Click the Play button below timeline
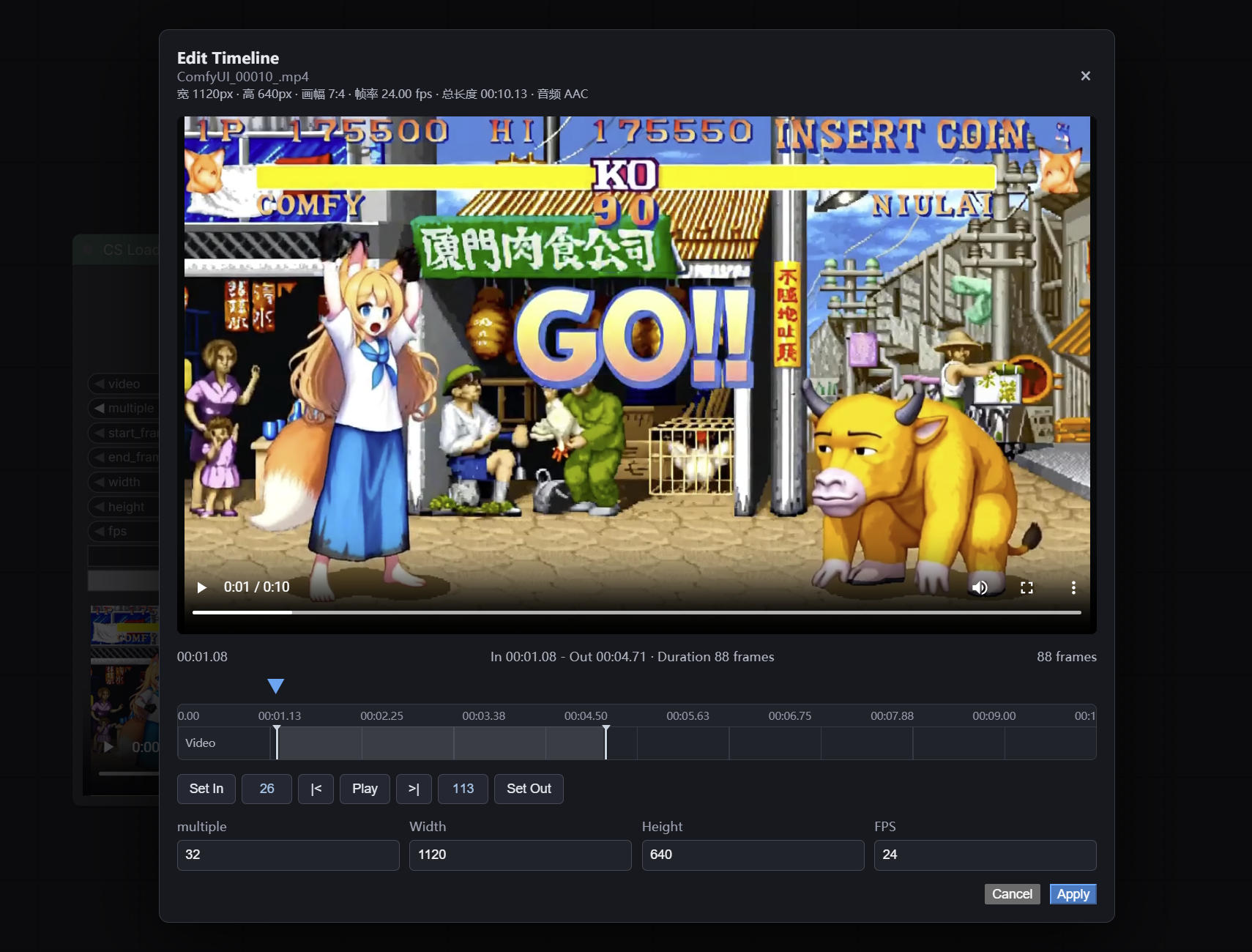This screenshot has width=1252, height=952. coord(365,789)
